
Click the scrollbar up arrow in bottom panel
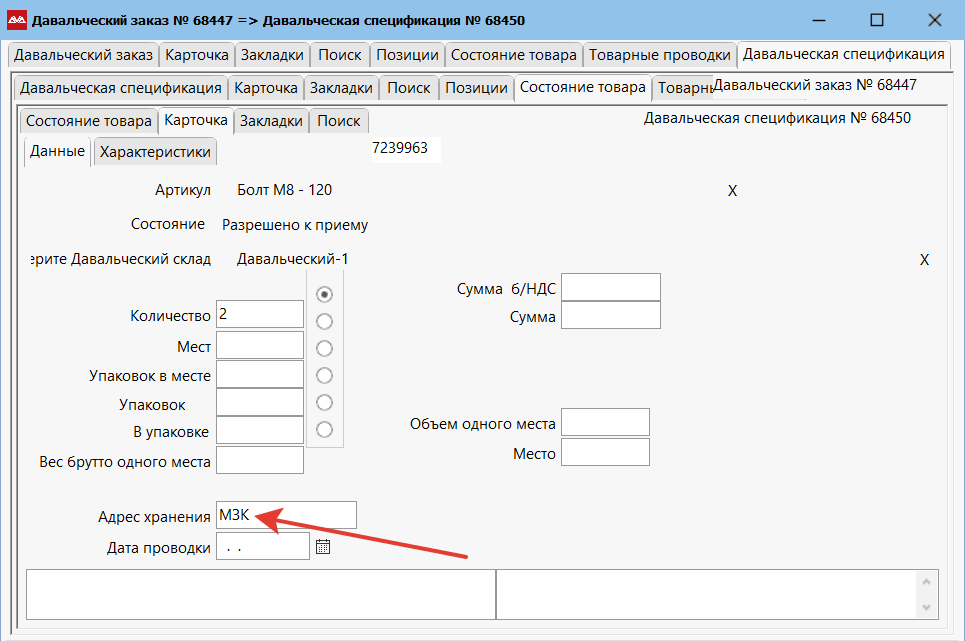point(928,581)
